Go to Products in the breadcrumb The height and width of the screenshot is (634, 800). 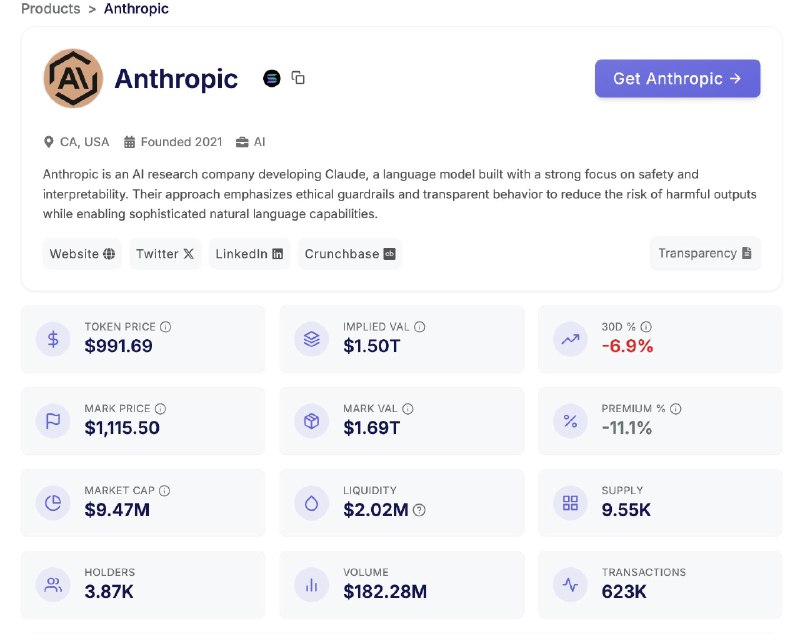pos(51,9)
